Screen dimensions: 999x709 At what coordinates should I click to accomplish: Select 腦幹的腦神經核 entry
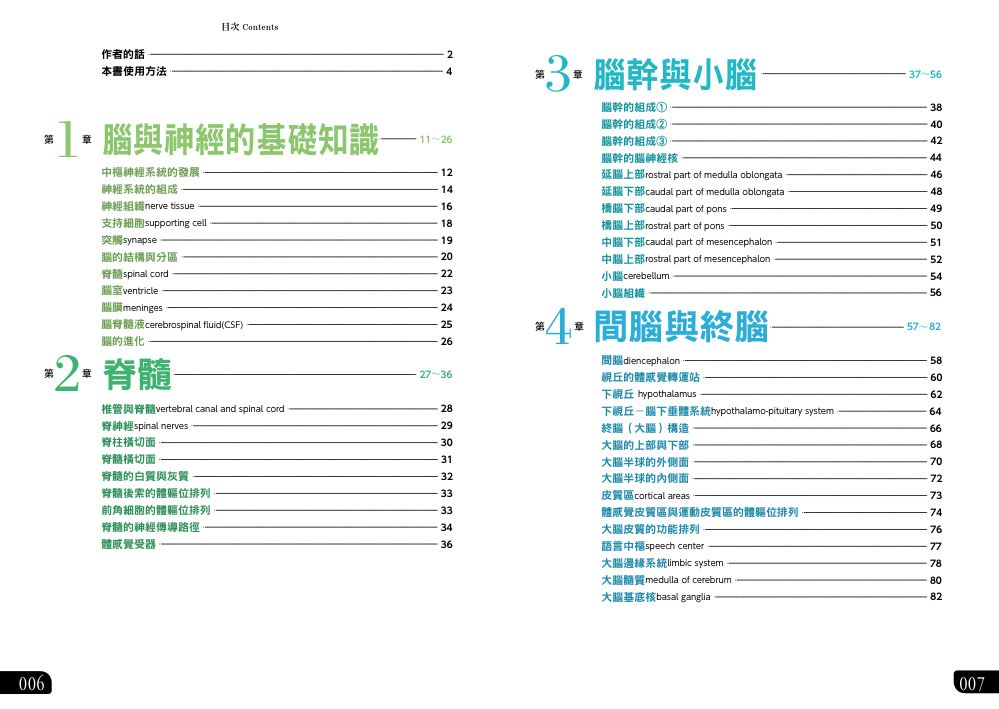coord(640,158)
